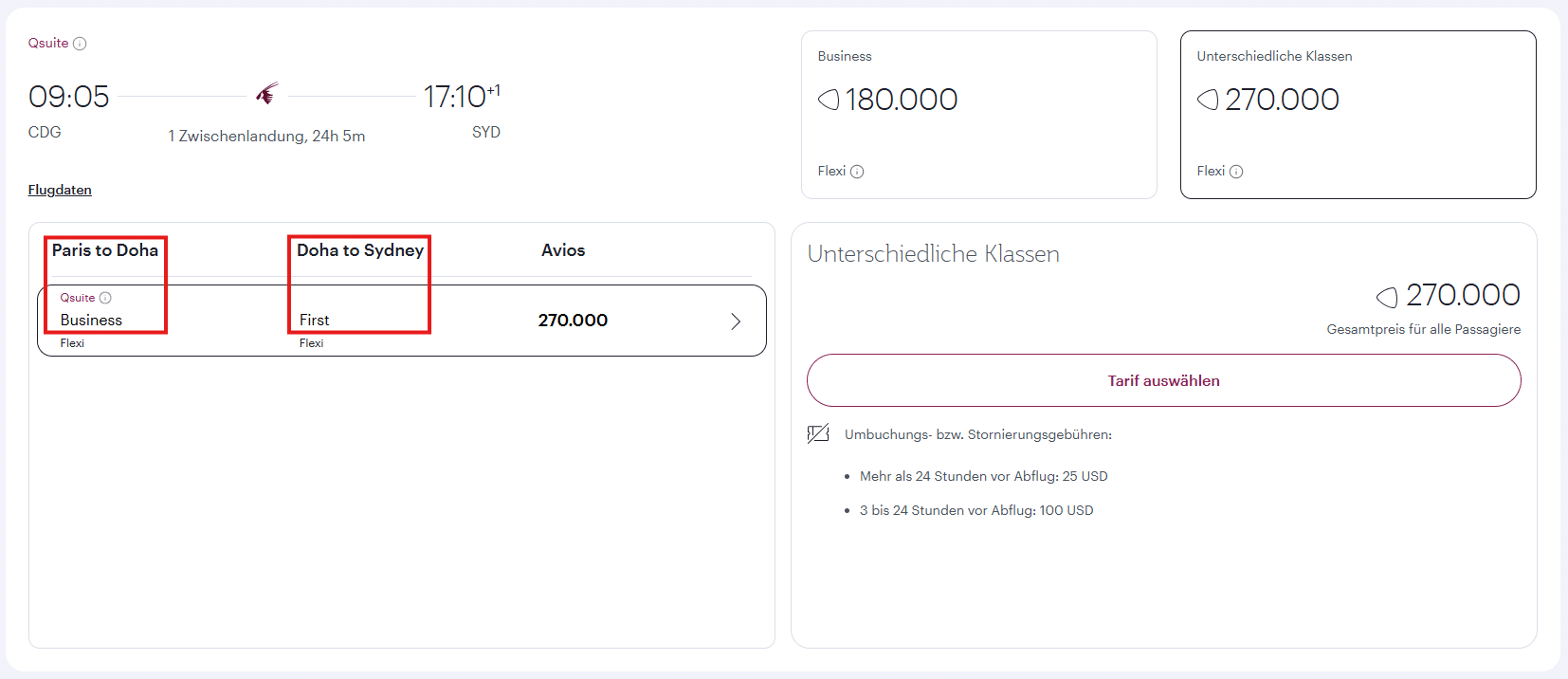Click Qsuite info icon in Paris to Doha row
Image resolution: width=1568 pixels, height=679 pixels.
pyautogui.click(x=105, y=298)
